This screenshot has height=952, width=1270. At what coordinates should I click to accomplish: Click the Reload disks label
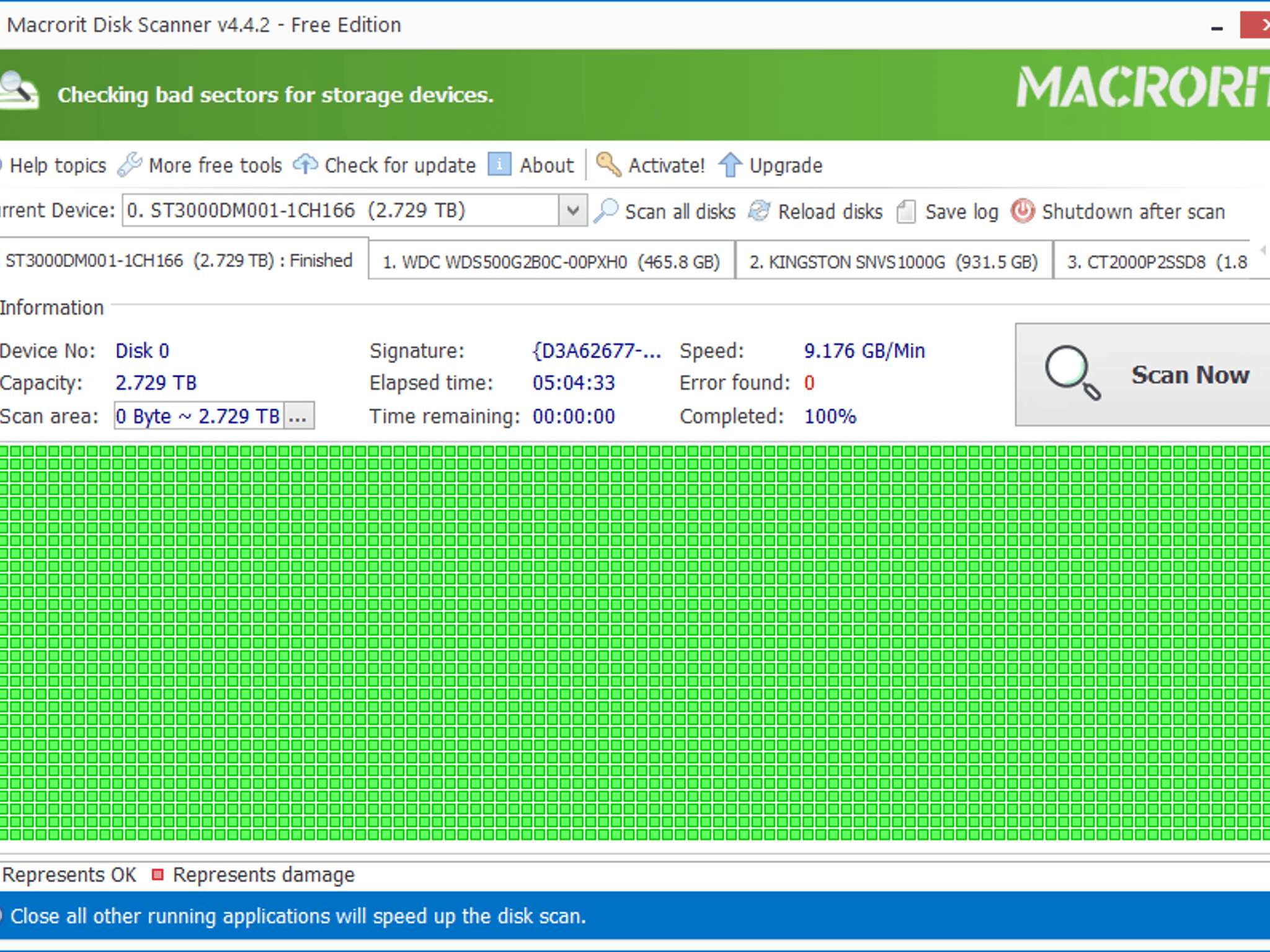pos(830,211)
